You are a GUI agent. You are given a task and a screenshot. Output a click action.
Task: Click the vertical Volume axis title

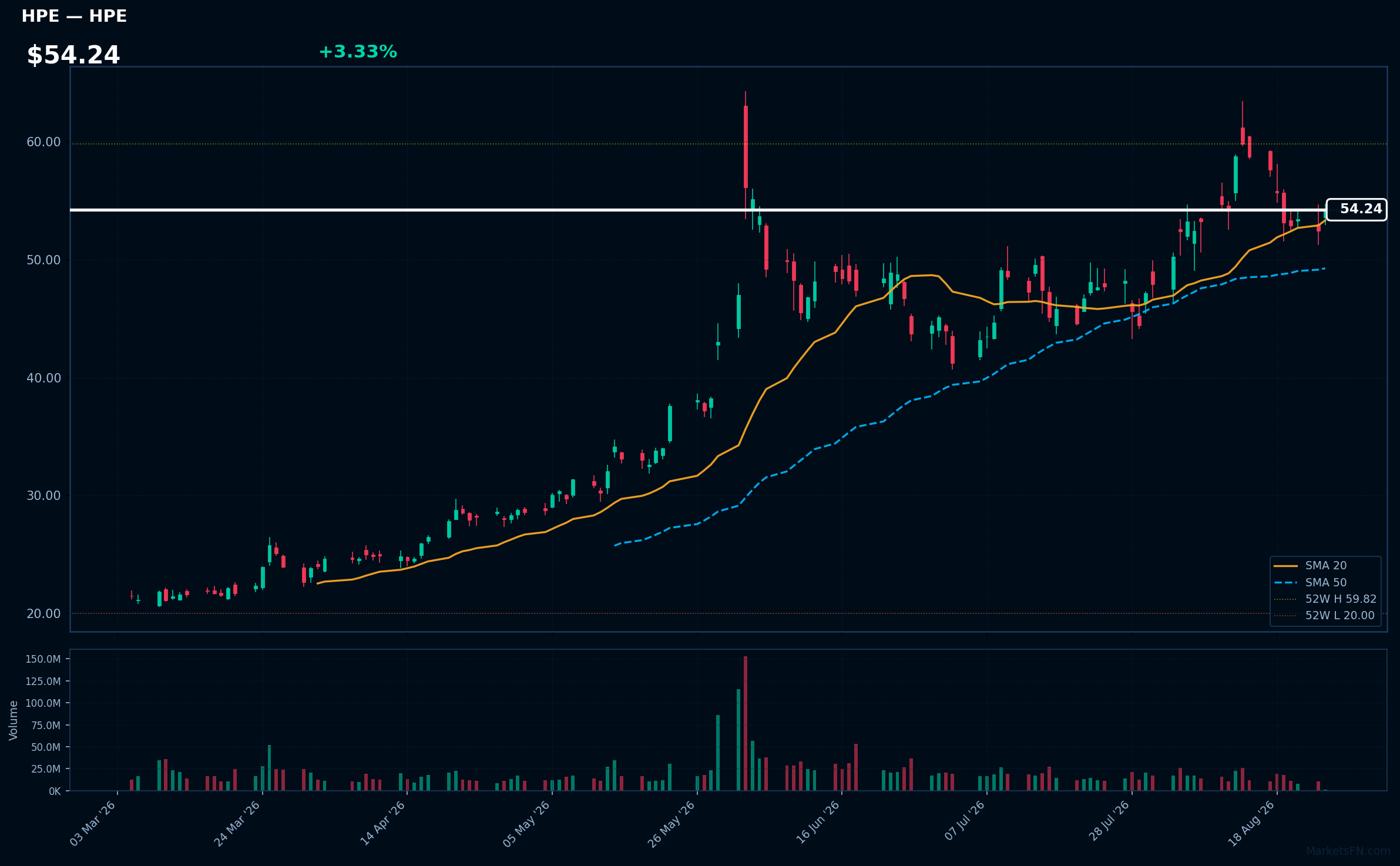click(x=14, y=720)
